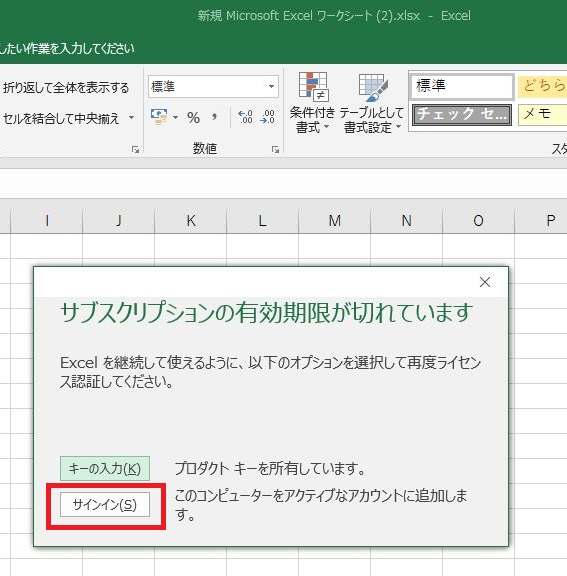Toggle wrap text (折り返して全体を表示する)
Image resolution: width=567 pixels, height=576 pixels.
pos(66,87)
